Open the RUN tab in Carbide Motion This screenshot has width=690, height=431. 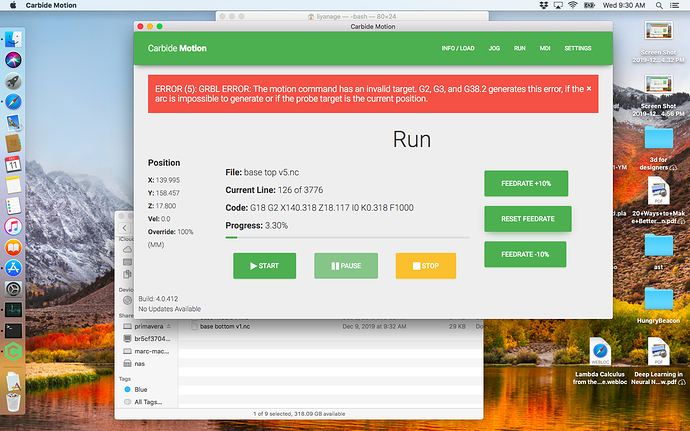tap(519, 48)
